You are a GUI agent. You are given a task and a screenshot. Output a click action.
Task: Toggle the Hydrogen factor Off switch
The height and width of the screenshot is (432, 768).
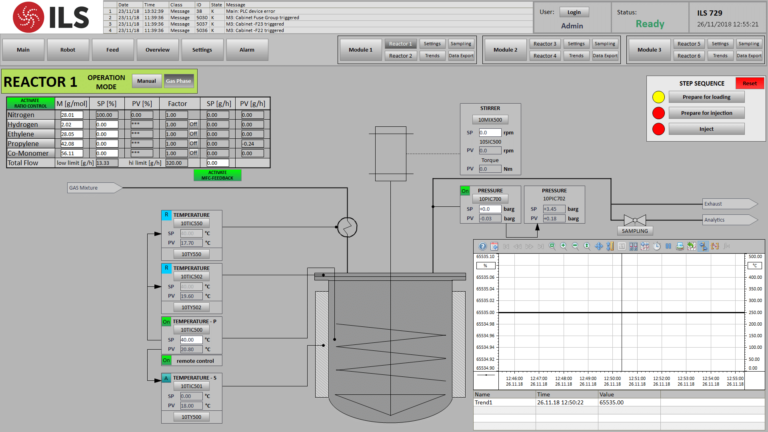(194, 124)
